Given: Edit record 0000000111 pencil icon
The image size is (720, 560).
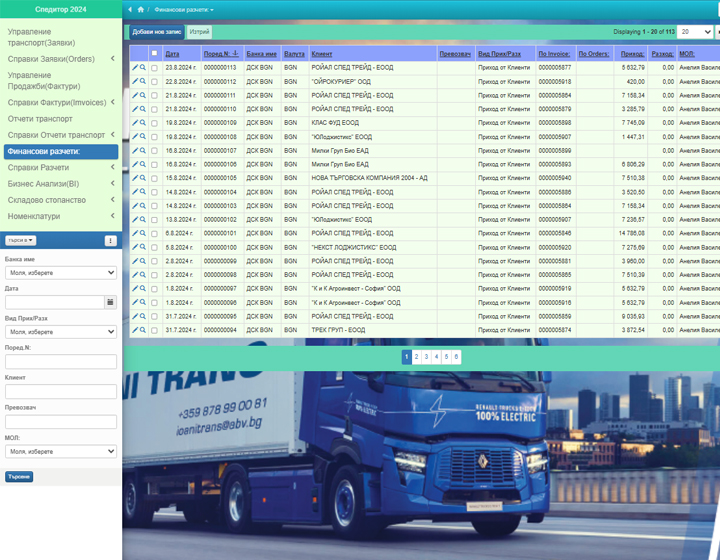Looking at the screenshot, I should (x=135, y=95).
